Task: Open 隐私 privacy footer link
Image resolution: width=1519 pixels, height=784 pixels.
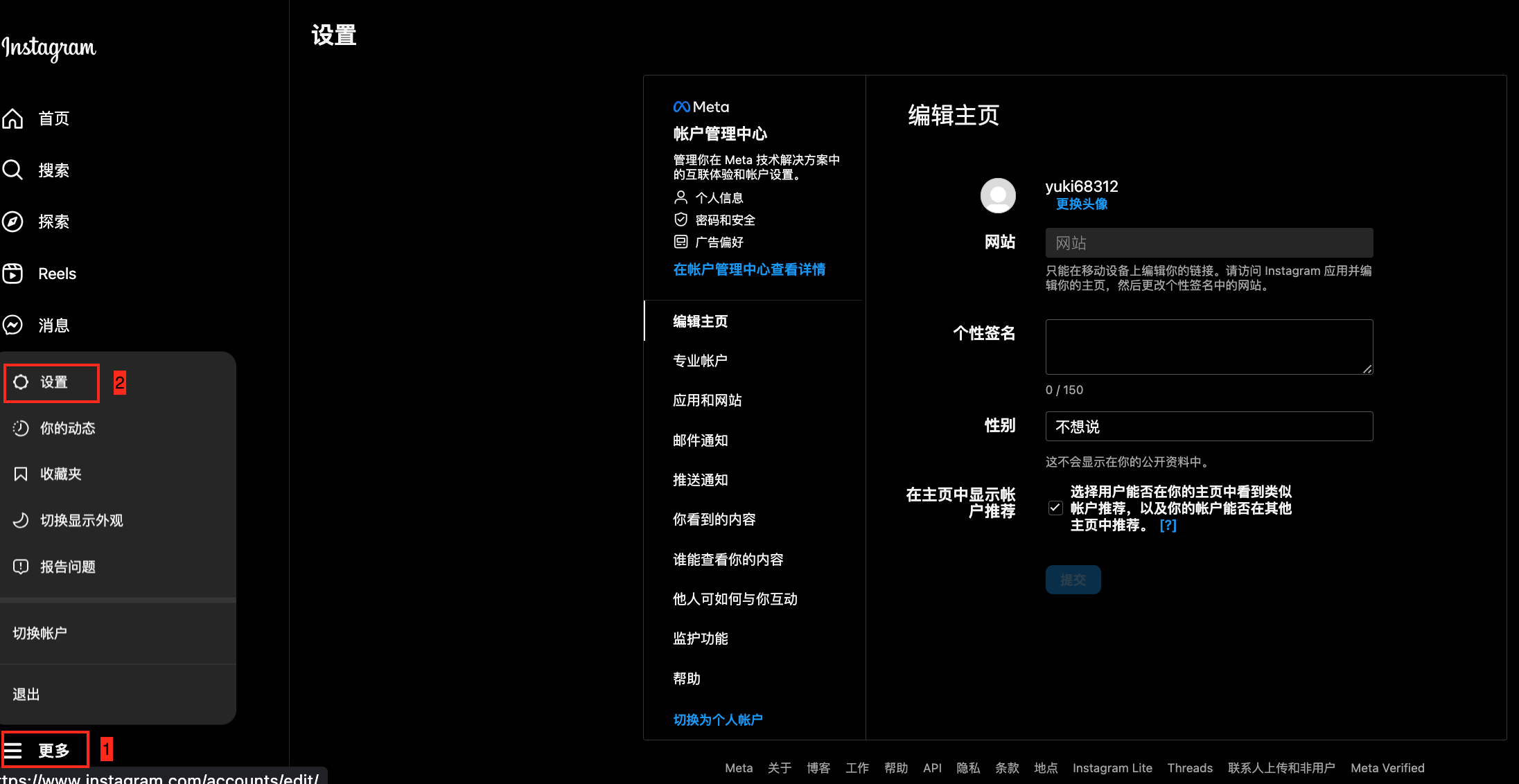Action: click(x=968, y=767)
